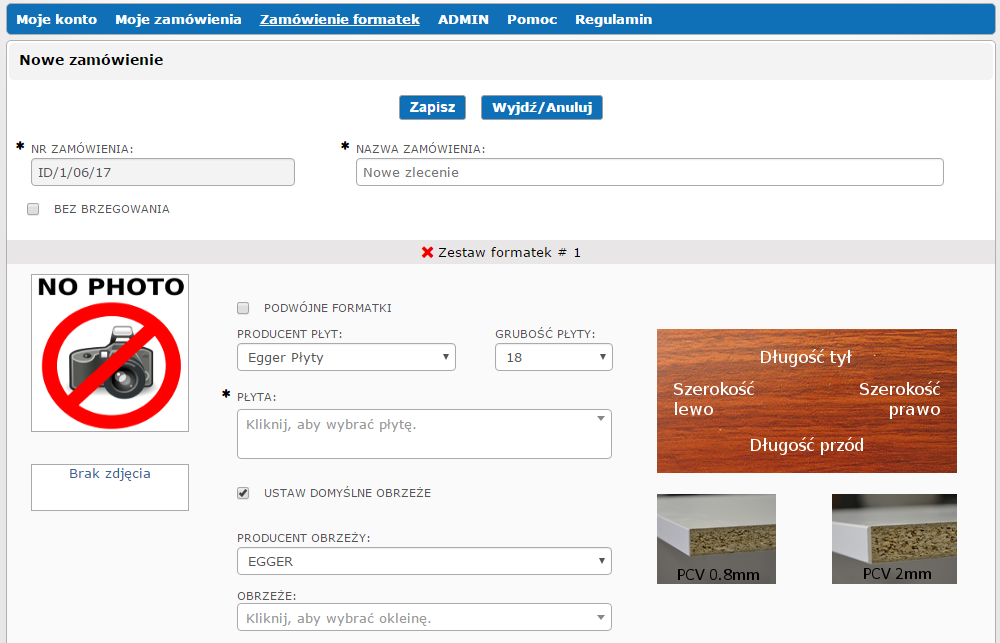The image size is (1000, 643).
Task: Select the PCV 2mm edge thumbnail
Action: [x=894, y=538]
